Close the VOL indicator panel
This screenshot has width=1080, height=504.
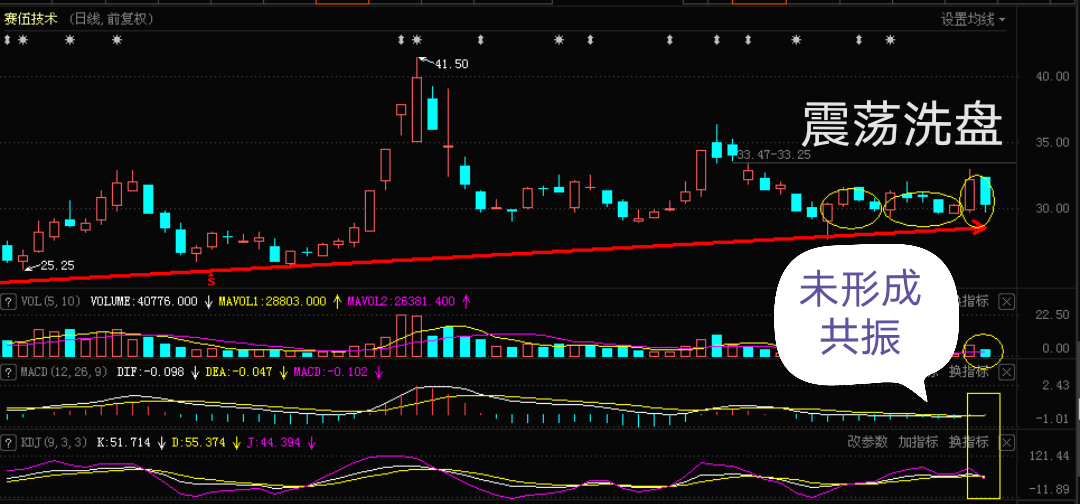tap(1006, 301)
